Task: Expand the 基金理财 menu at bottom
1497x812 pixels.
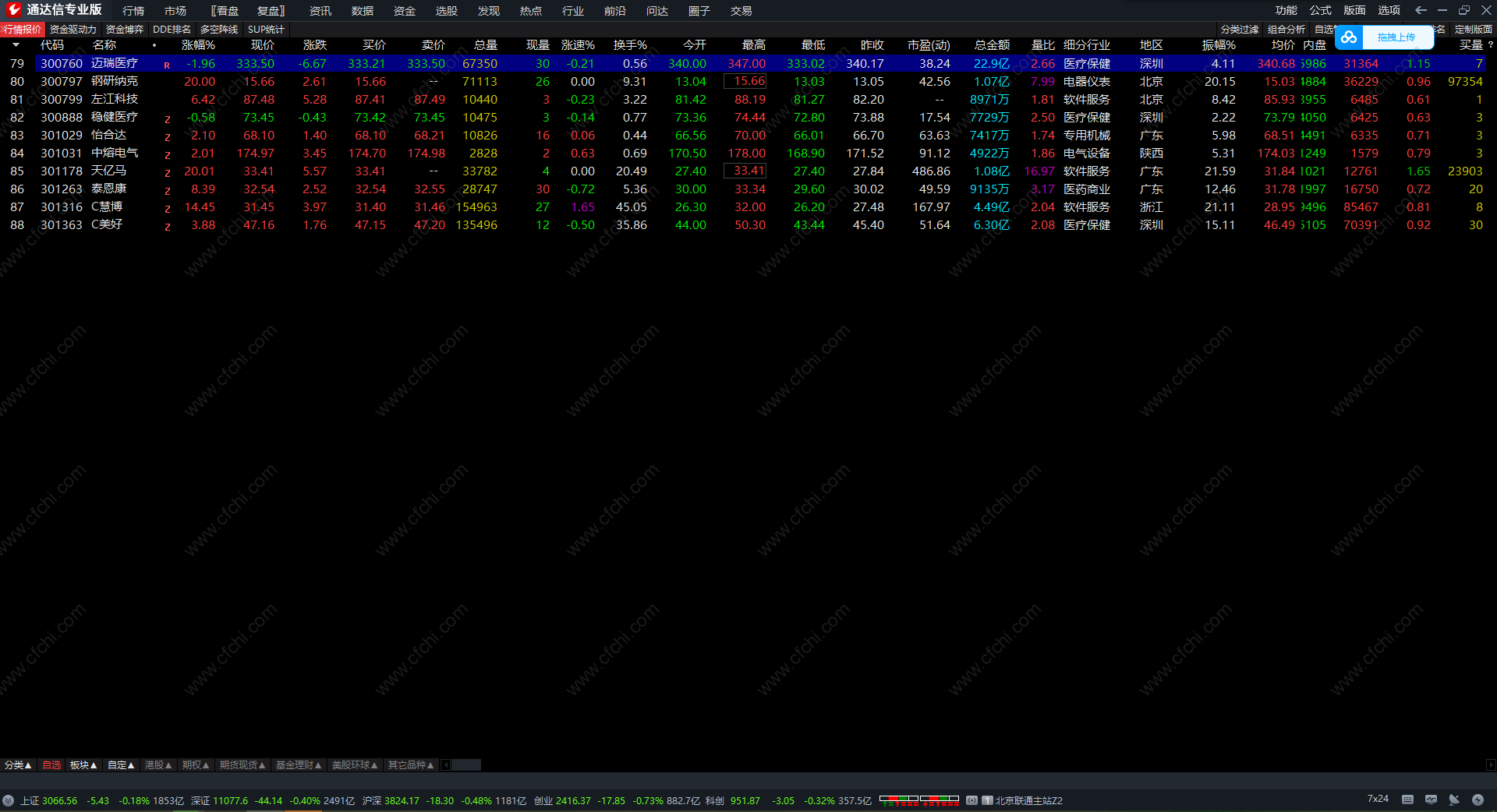Action: click(299, 765)
